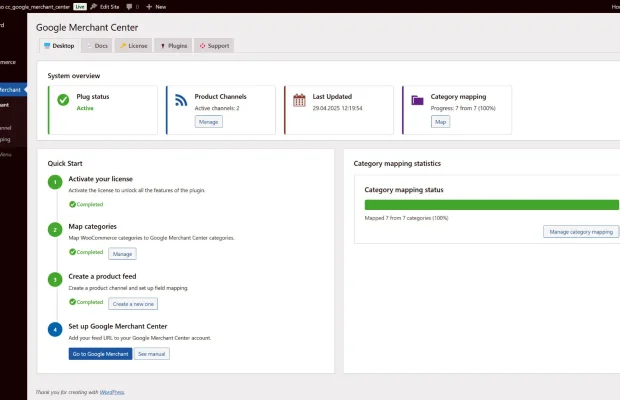Click New in the admin bar
The height and width of the screenshot is (400, 620).
tap(156, 7)
